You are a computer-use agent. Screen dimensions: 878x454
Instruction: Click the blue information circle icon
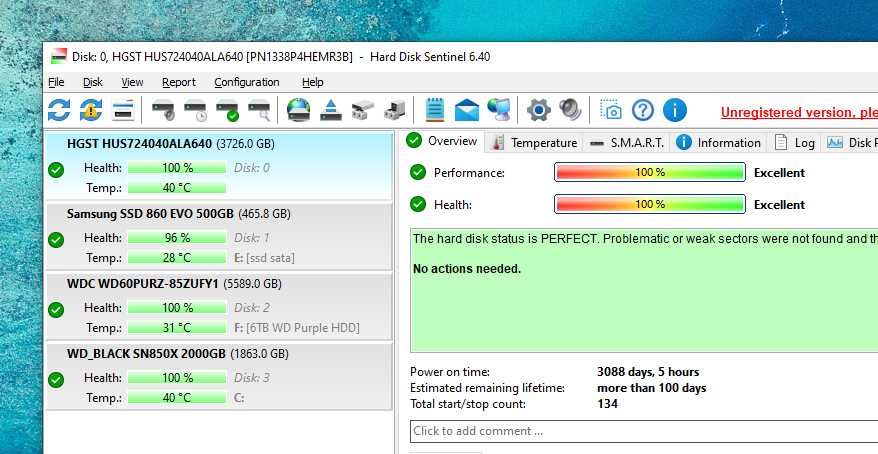pos(675,110)
